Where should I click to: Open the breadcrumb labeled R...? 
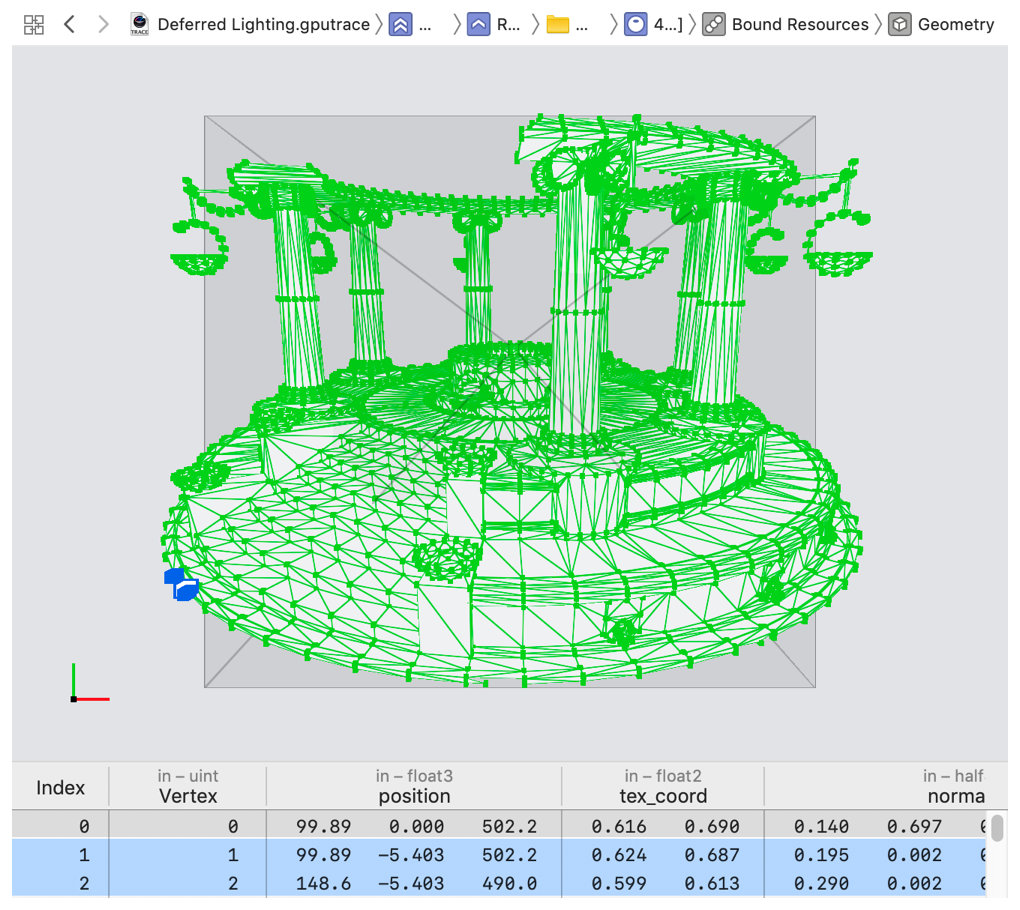pos(509,25)
